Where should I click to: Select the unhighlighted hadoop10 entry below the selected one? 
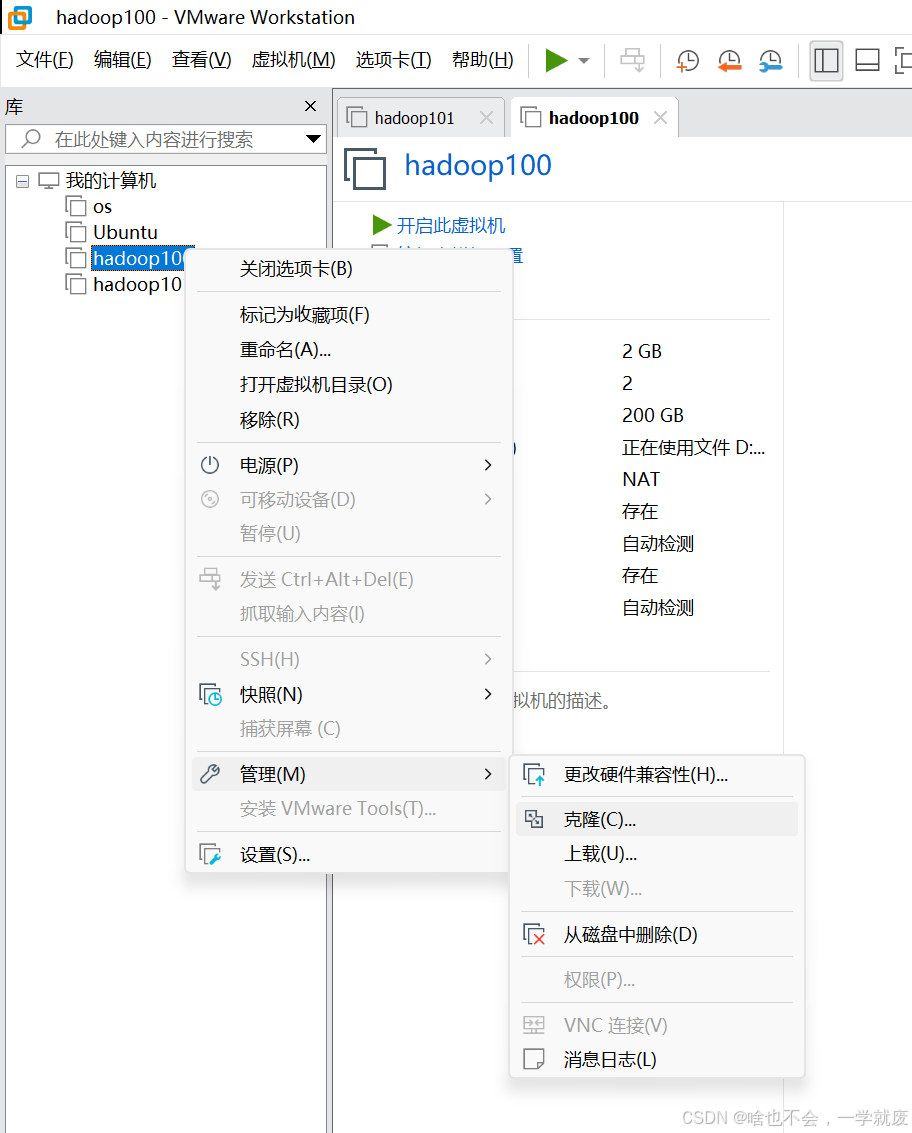point(137,285)
